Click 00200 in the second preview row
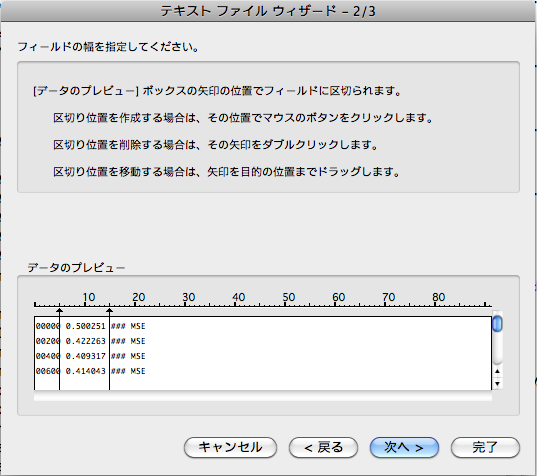537x476 pixels. (48, 341)
